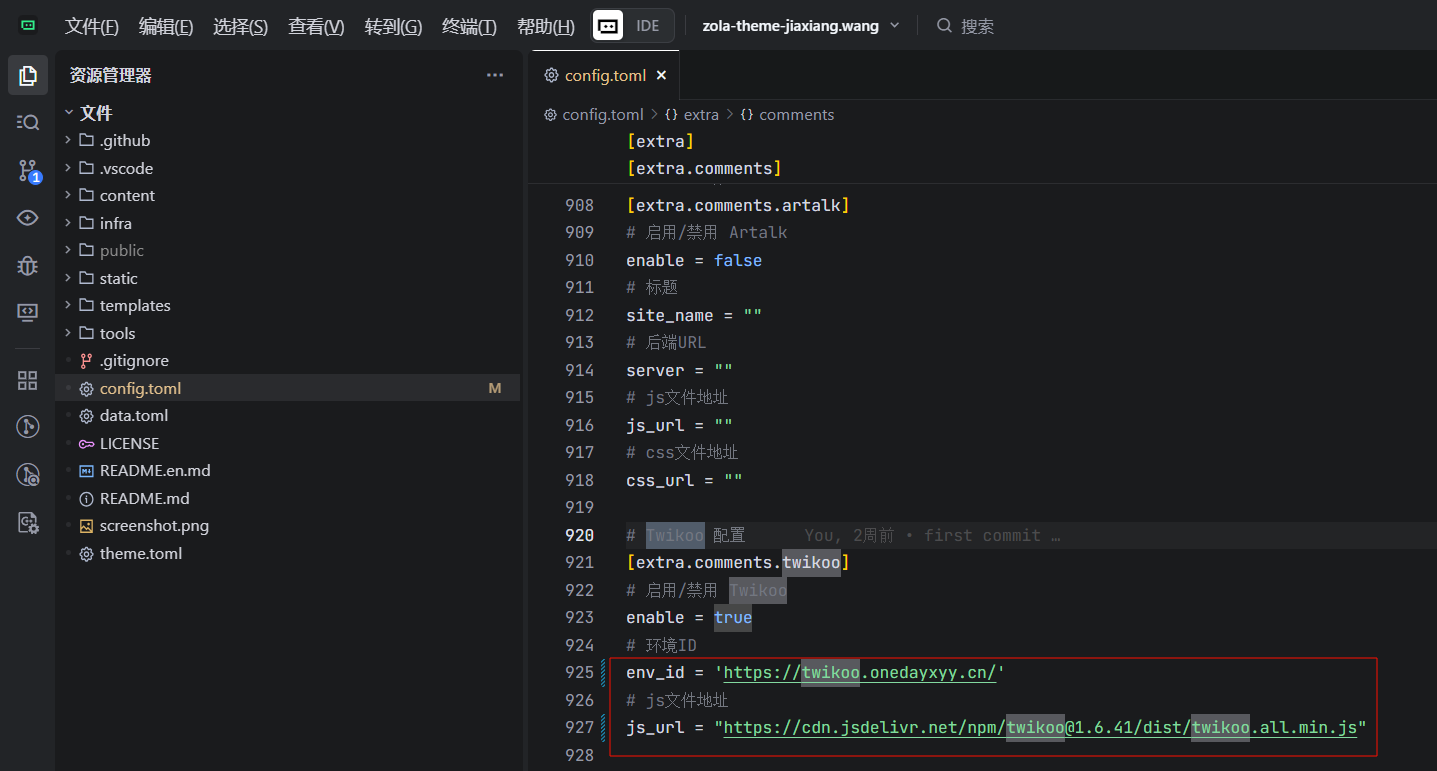Click the gear icon of data.toml
Viewport: 1437px width, 771px height.
click(86, 416)
